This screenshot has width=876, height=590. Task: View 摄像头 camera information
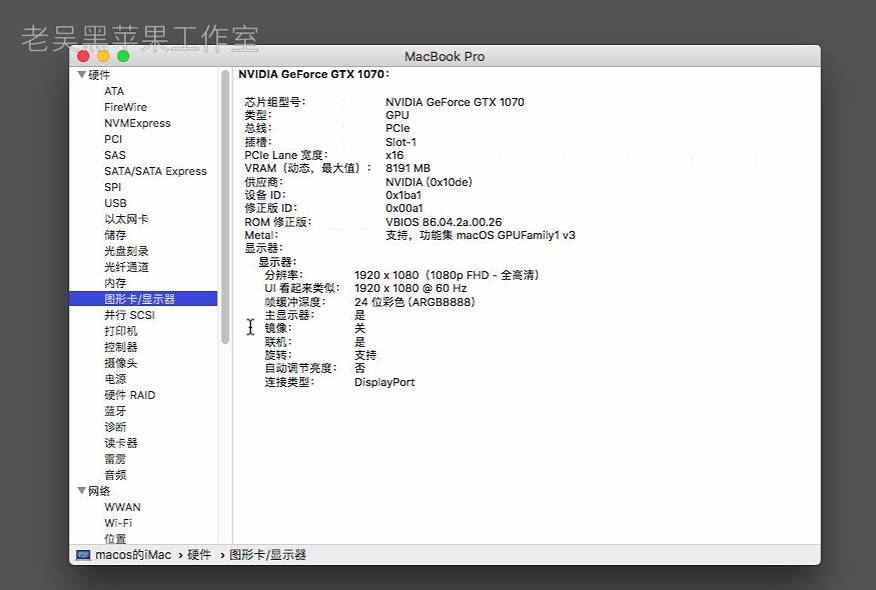coord(116,362)
